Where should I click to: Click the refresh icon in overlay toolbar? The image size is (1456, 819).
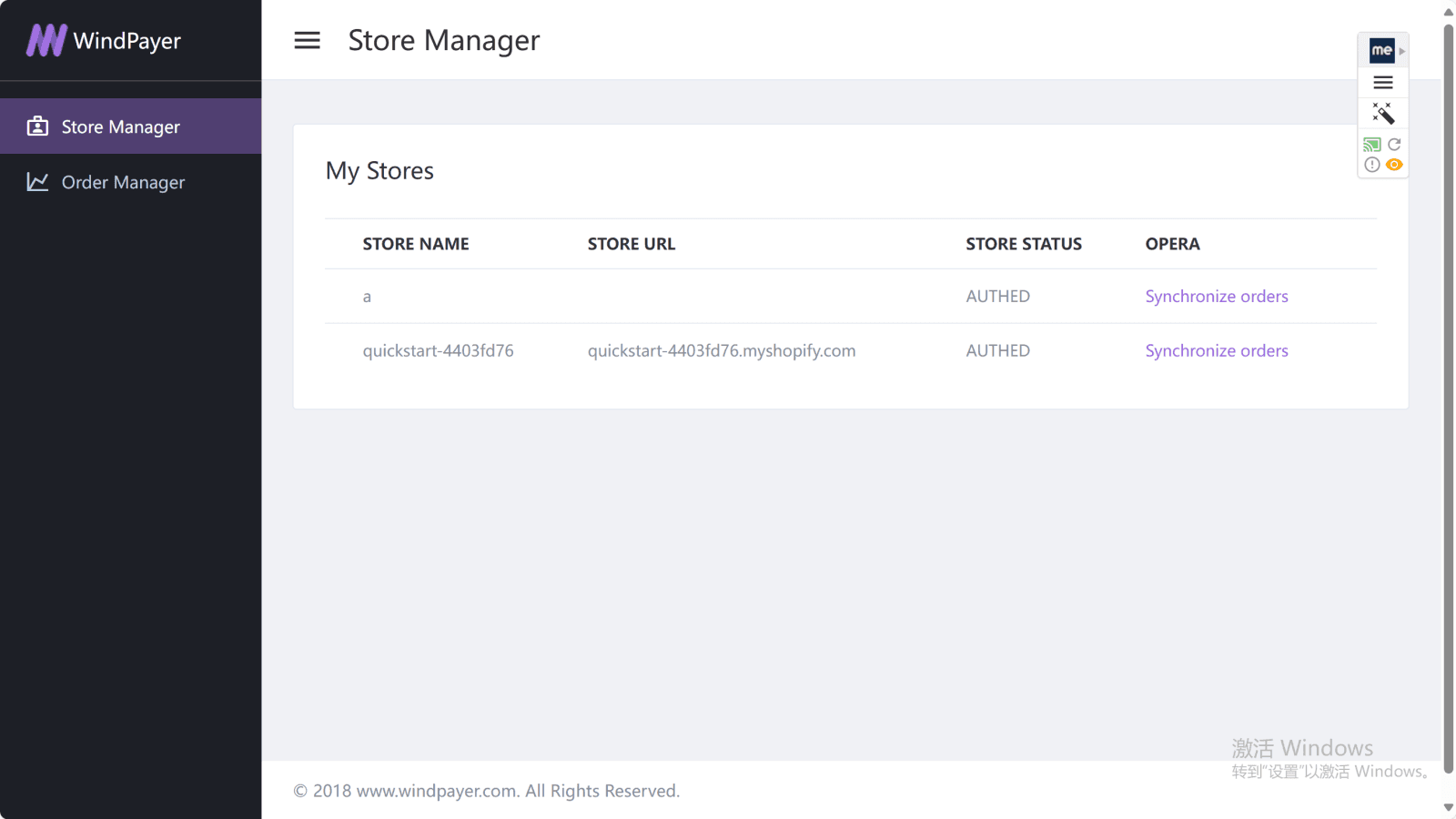(x=1394, y=144)
